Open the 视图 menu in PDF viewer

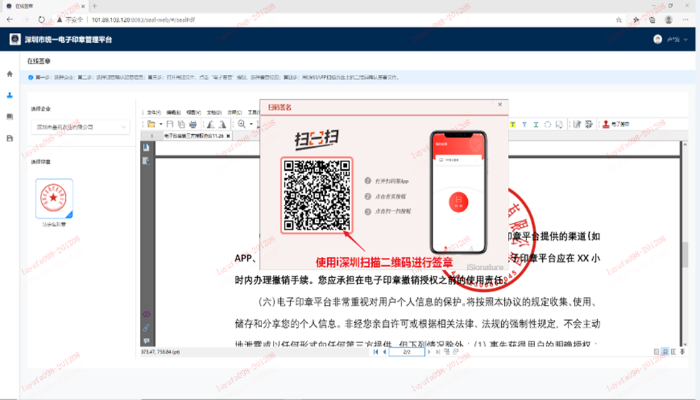(x=194, y=112)
